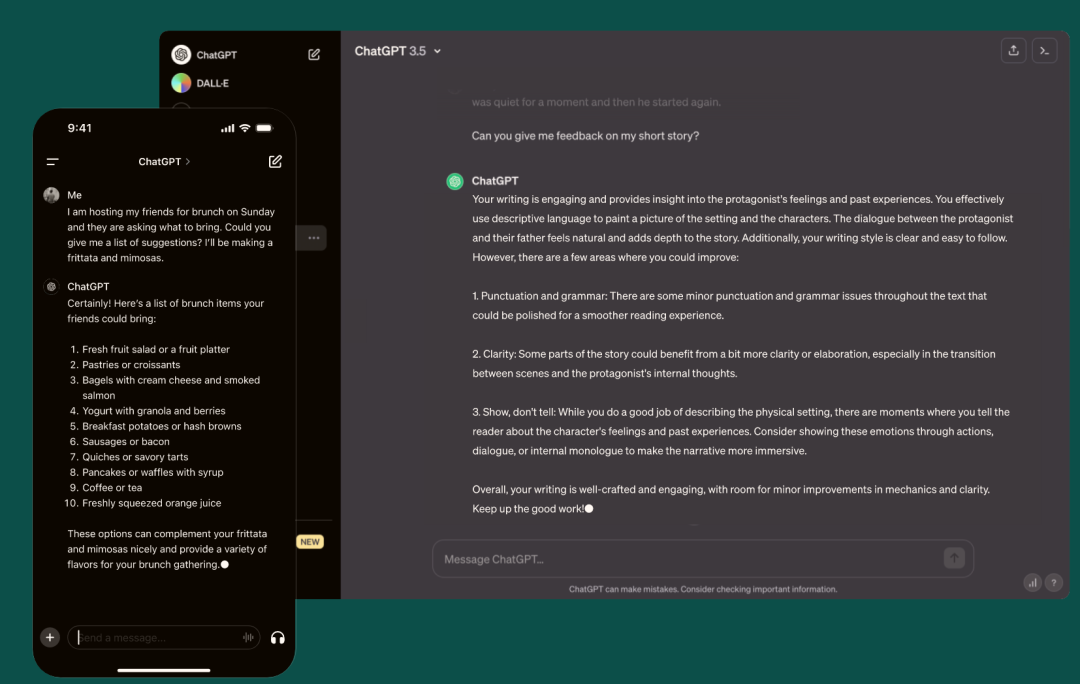Screen dimensions: 1080x684
Task: Click the 'Clarity' feedback point
Action: click(x=734, y=364)
